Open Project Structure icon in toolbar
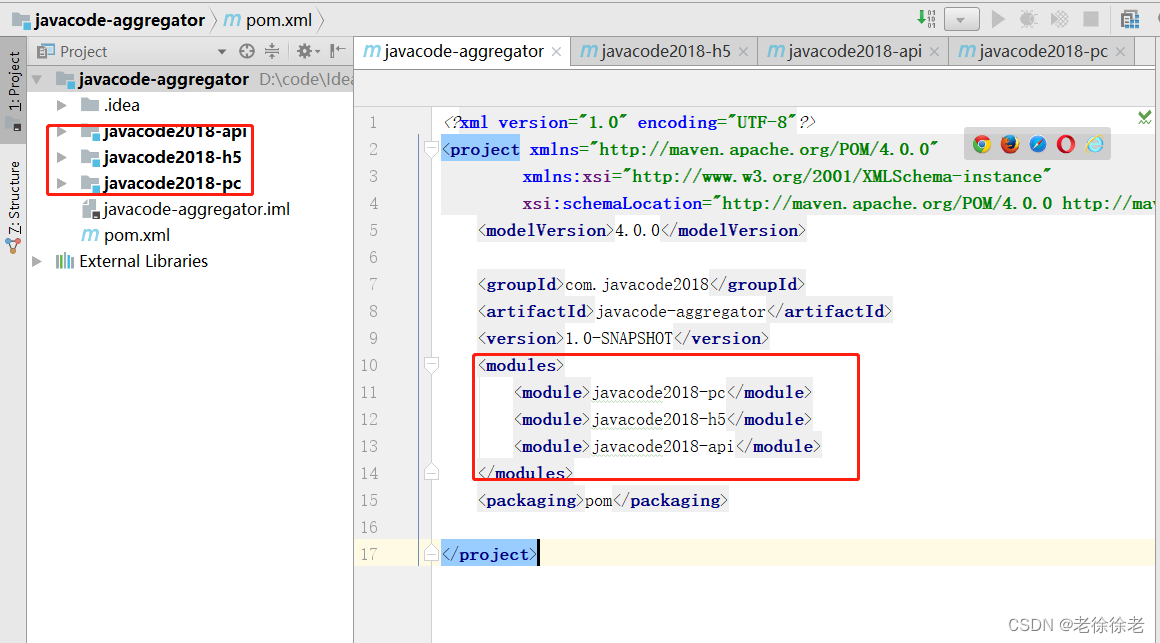Image resolution: width=1160 pixels, height=643 pixels. point(1130,19)
